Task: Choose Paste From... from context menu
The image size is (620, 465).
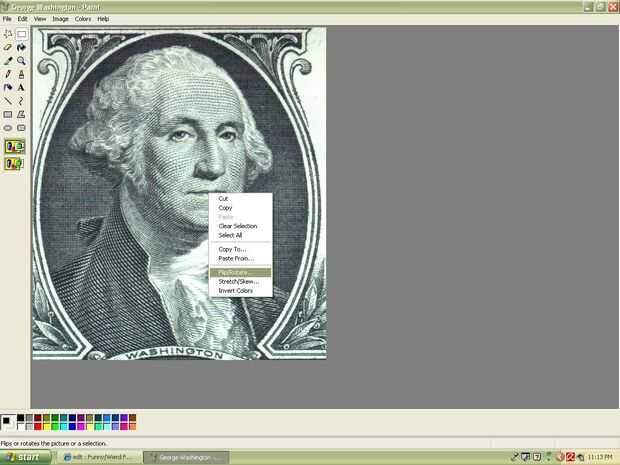Action: coord(240,258)
